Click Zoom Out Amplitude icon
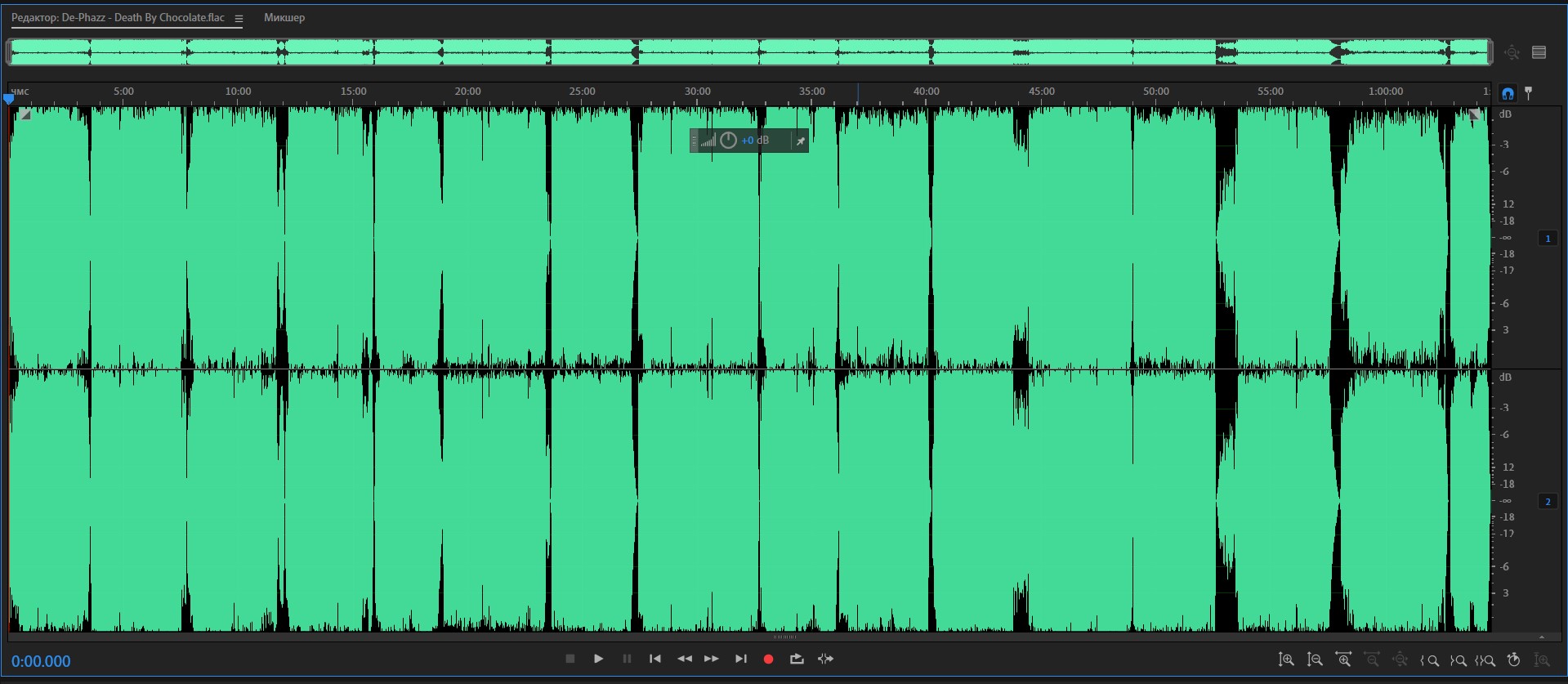The width and height of the screenshot is (1568, 684). (1315, 659)
